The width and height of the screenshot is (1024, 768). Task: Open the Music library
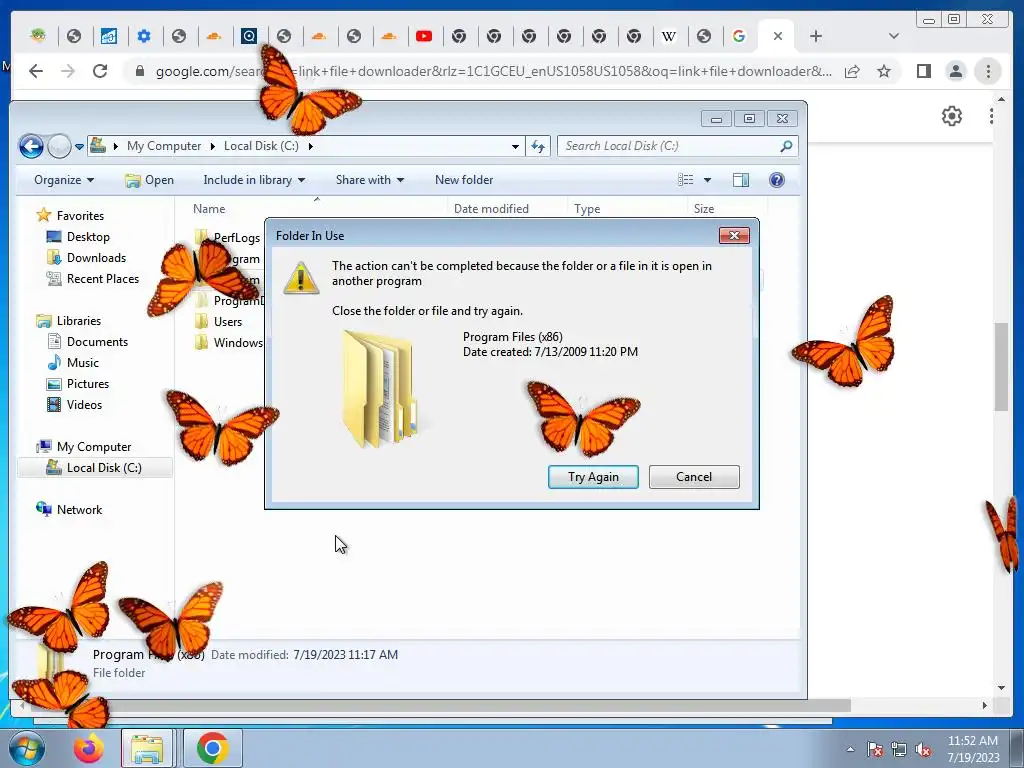[73, 362]
